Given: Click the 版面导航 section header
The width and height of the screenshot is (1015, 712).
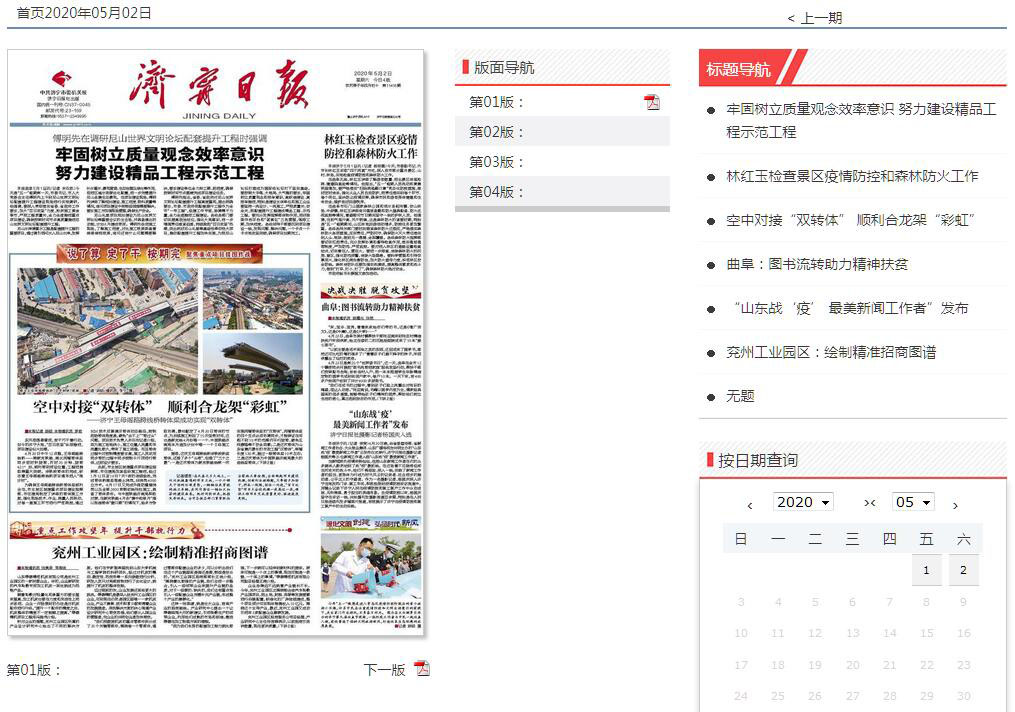Looking at the screenshot, I should 504,67.
